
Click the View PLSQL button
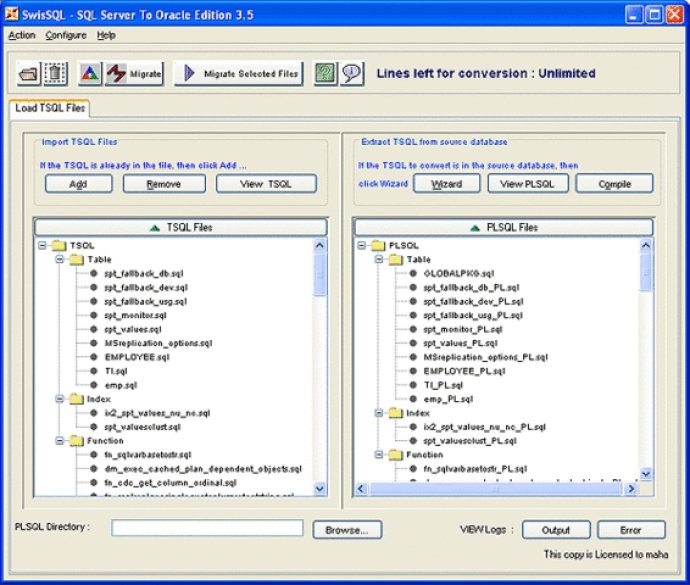tap(528, 184)
